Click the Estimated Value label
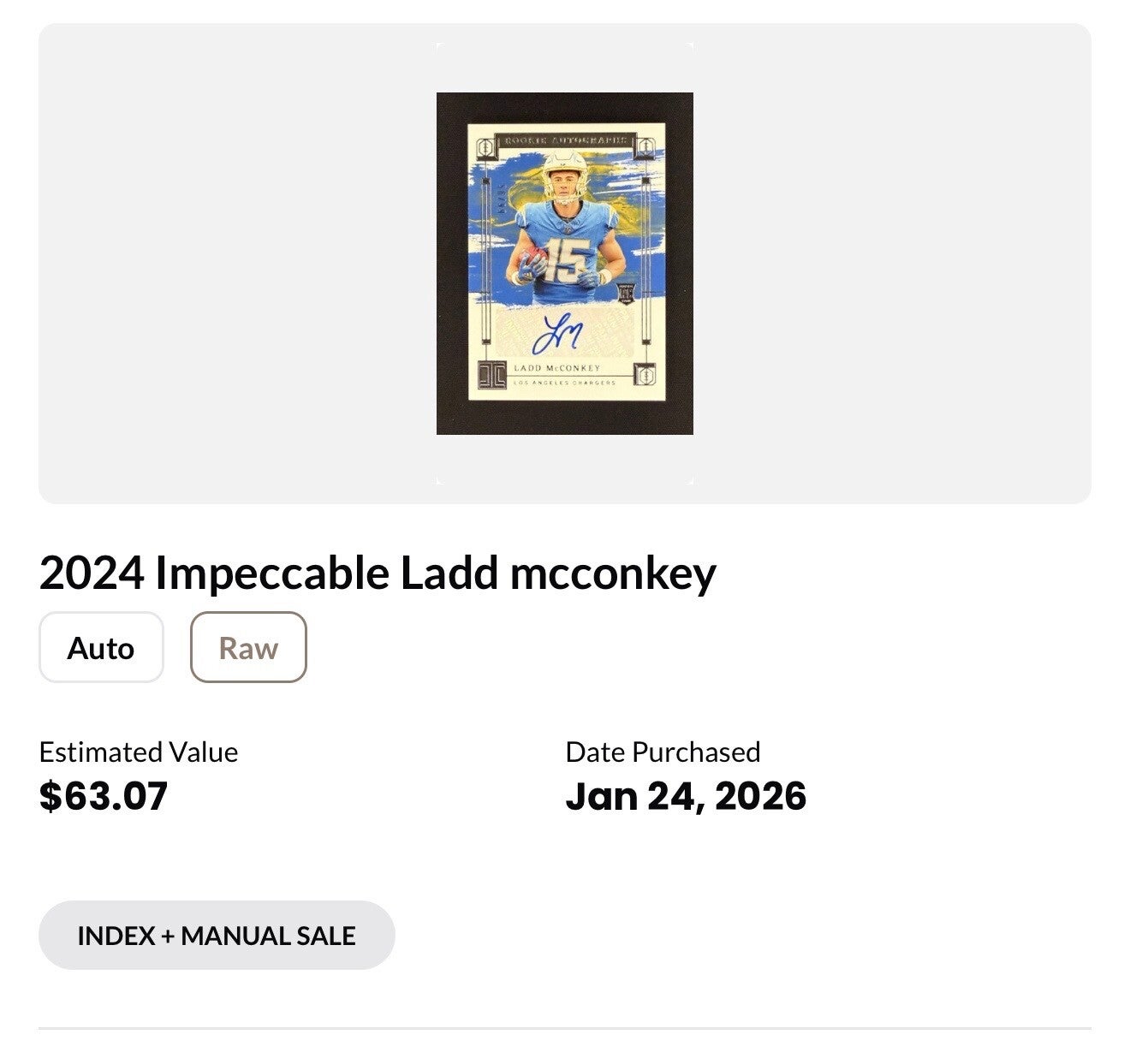The image size is (1130, 1064). point(139,752)
